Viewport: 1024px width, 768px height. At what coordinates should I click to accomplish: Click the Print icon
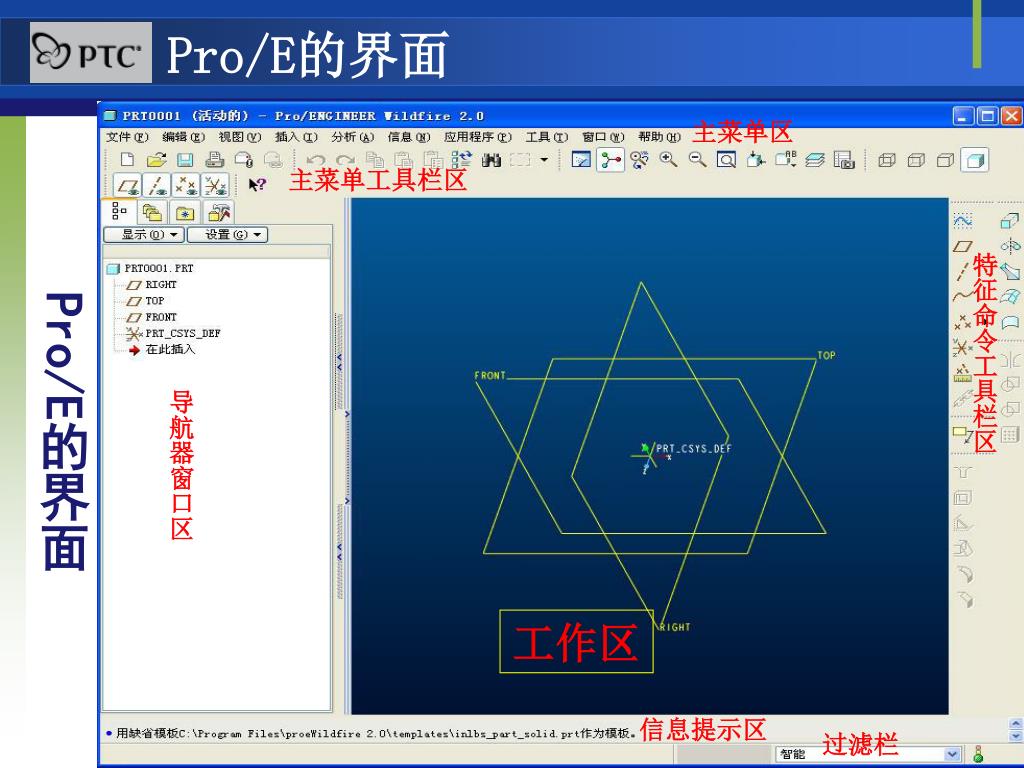(x=214, y=159)
